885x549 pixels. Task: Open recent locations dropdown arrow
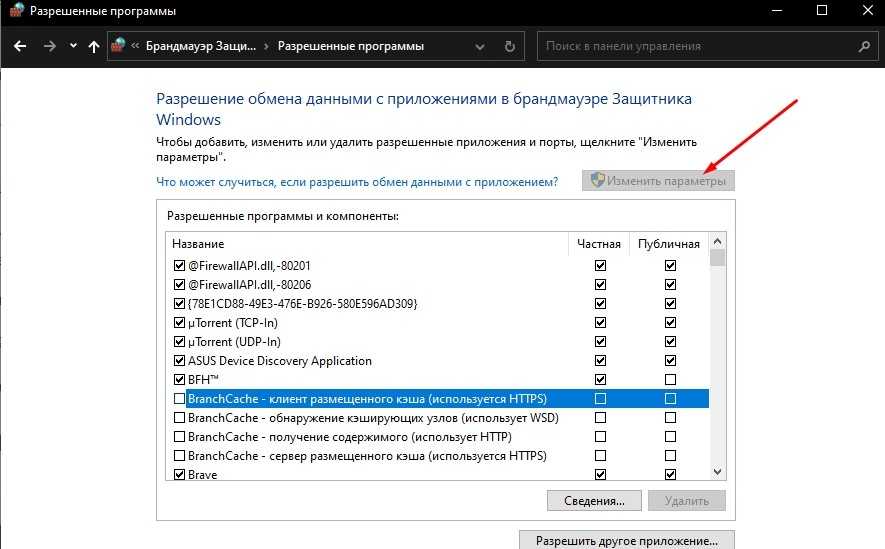pos(73,47)
